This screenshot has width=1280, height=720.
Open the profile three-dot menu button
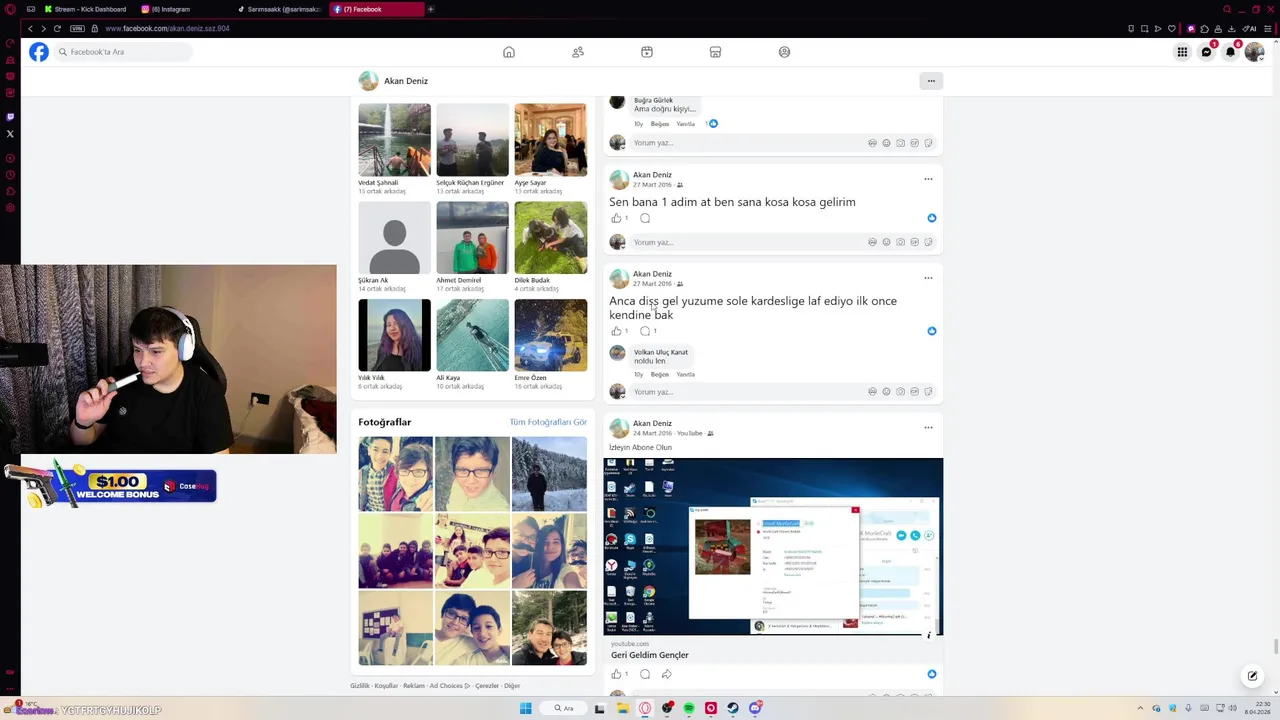pyautogui.click(x=931, y=81)
